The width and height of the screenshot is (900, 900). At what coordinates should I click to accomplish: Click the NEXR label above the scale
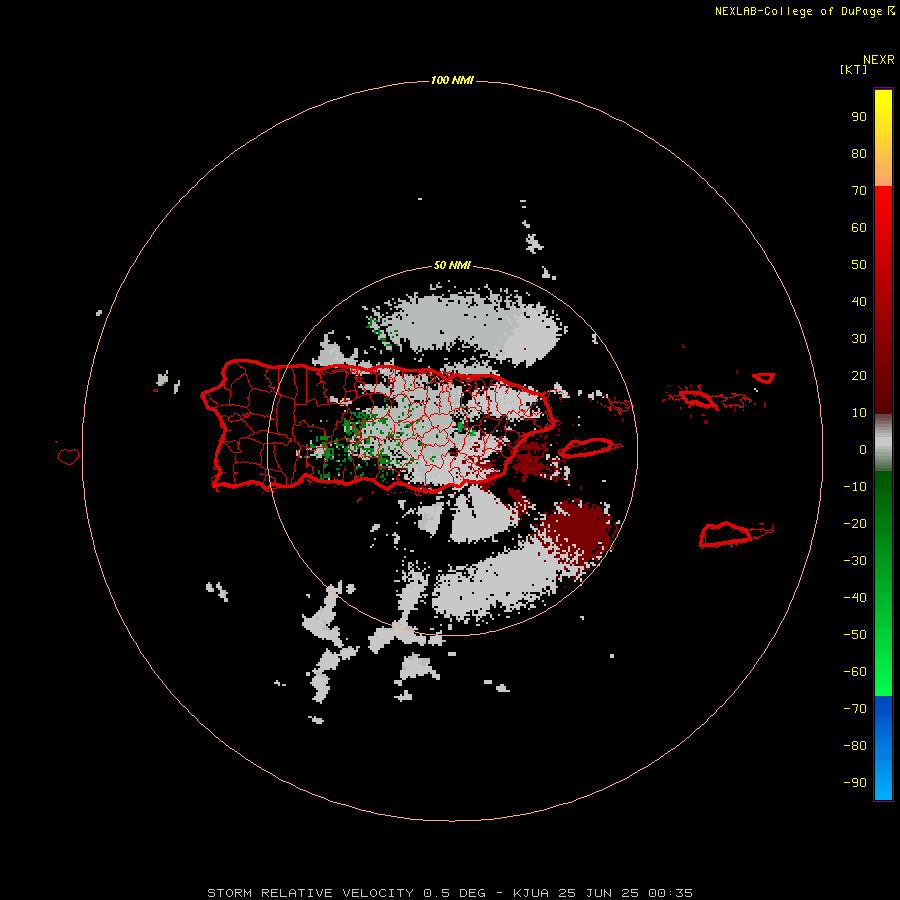pos(878,60)
